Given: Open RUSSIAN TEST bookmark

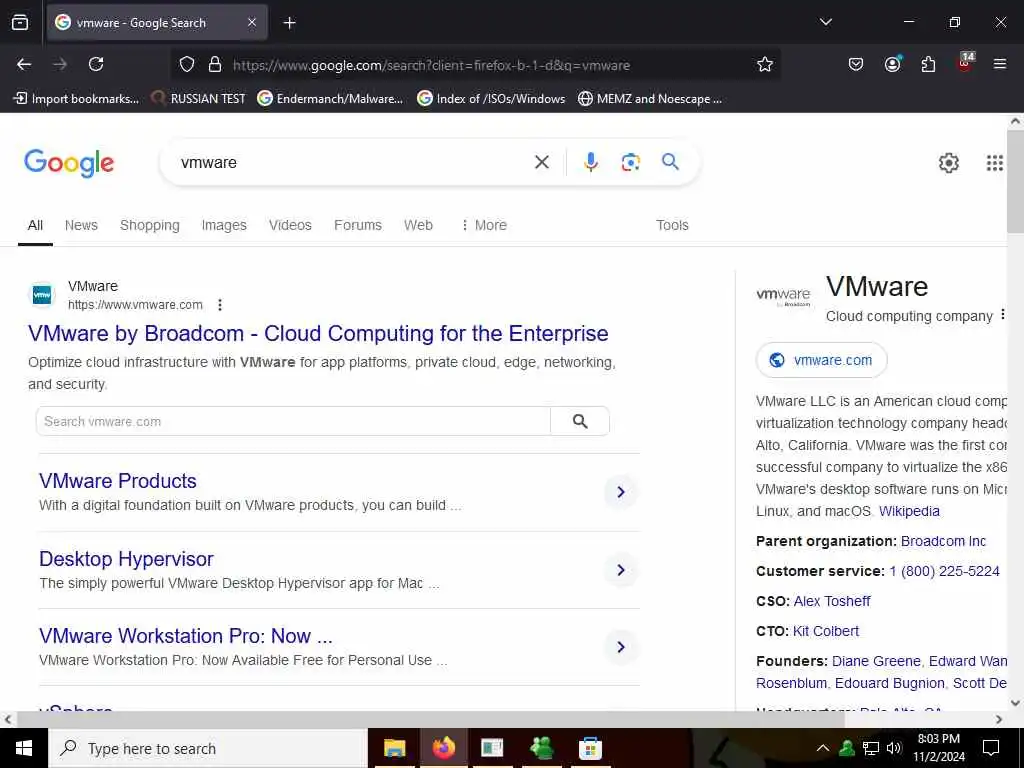Looking at the screenshot, I should click(199, 99).
